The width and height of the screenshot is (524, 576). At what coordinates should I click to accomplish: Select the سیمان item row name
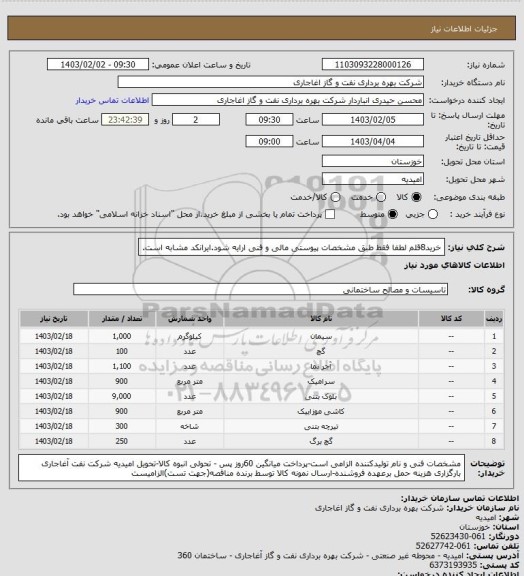pos(321,336)
